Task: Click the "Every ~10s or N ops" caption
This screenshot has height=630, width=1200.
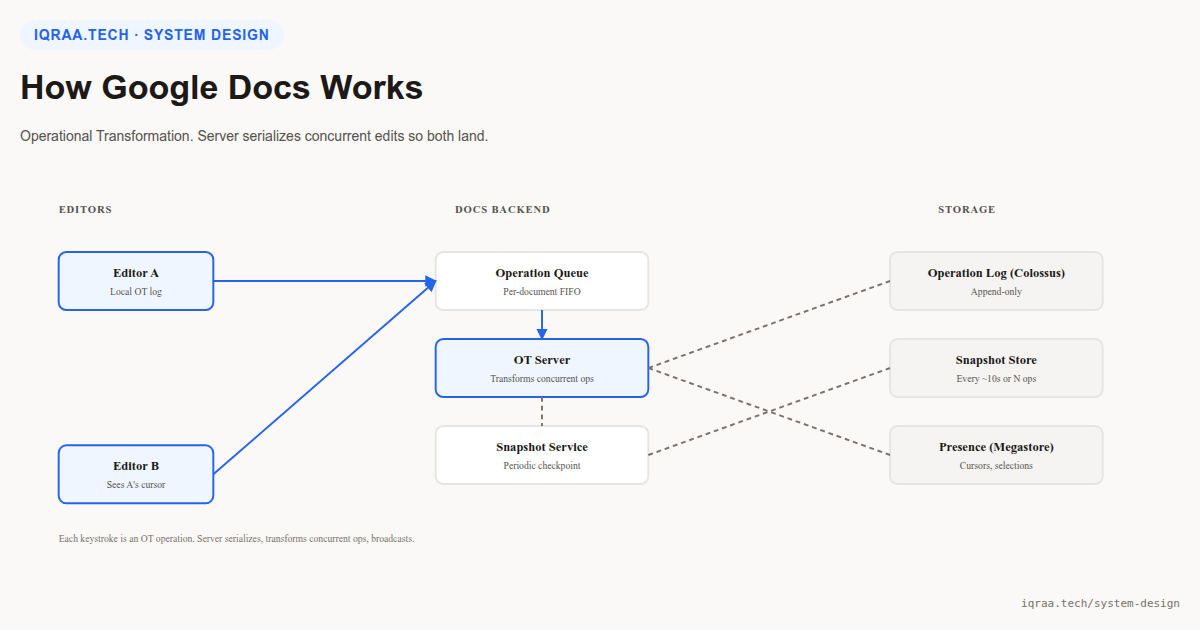Action: pos(996,379)
